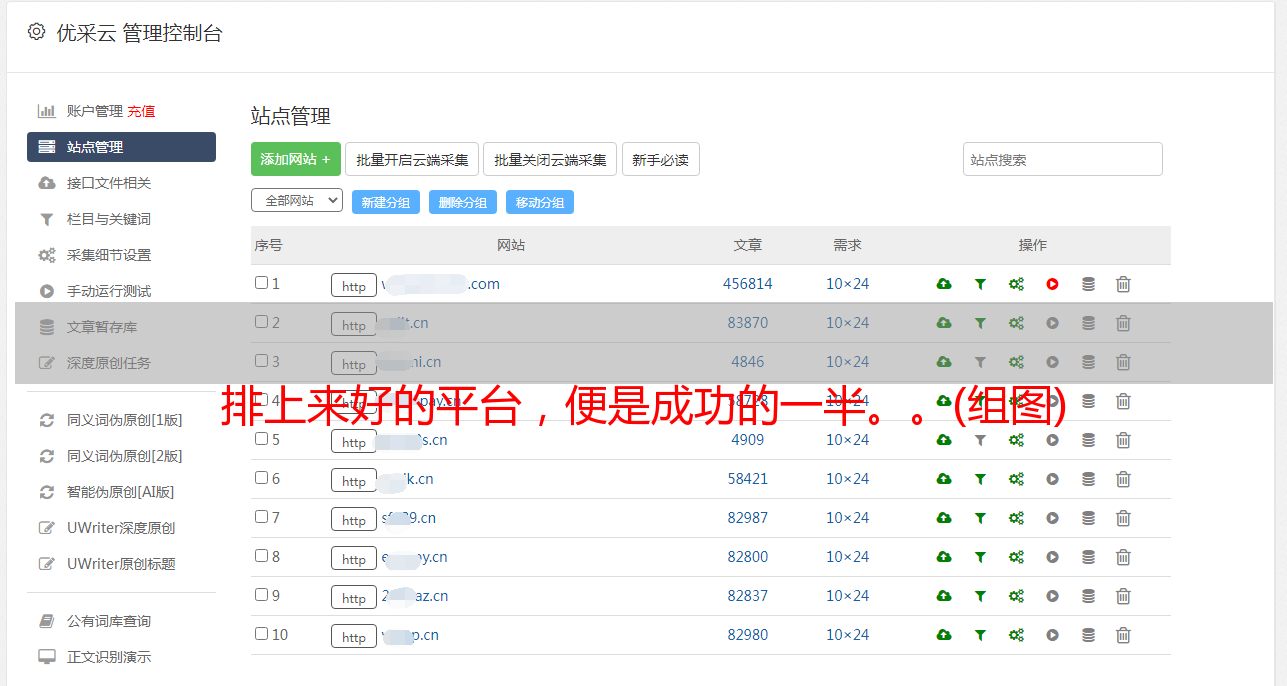This screenshot has width=1287, height=686.
Task: Select 站点管理 in the sidebar
Action: pyautogui.click(x=121, y=147)
